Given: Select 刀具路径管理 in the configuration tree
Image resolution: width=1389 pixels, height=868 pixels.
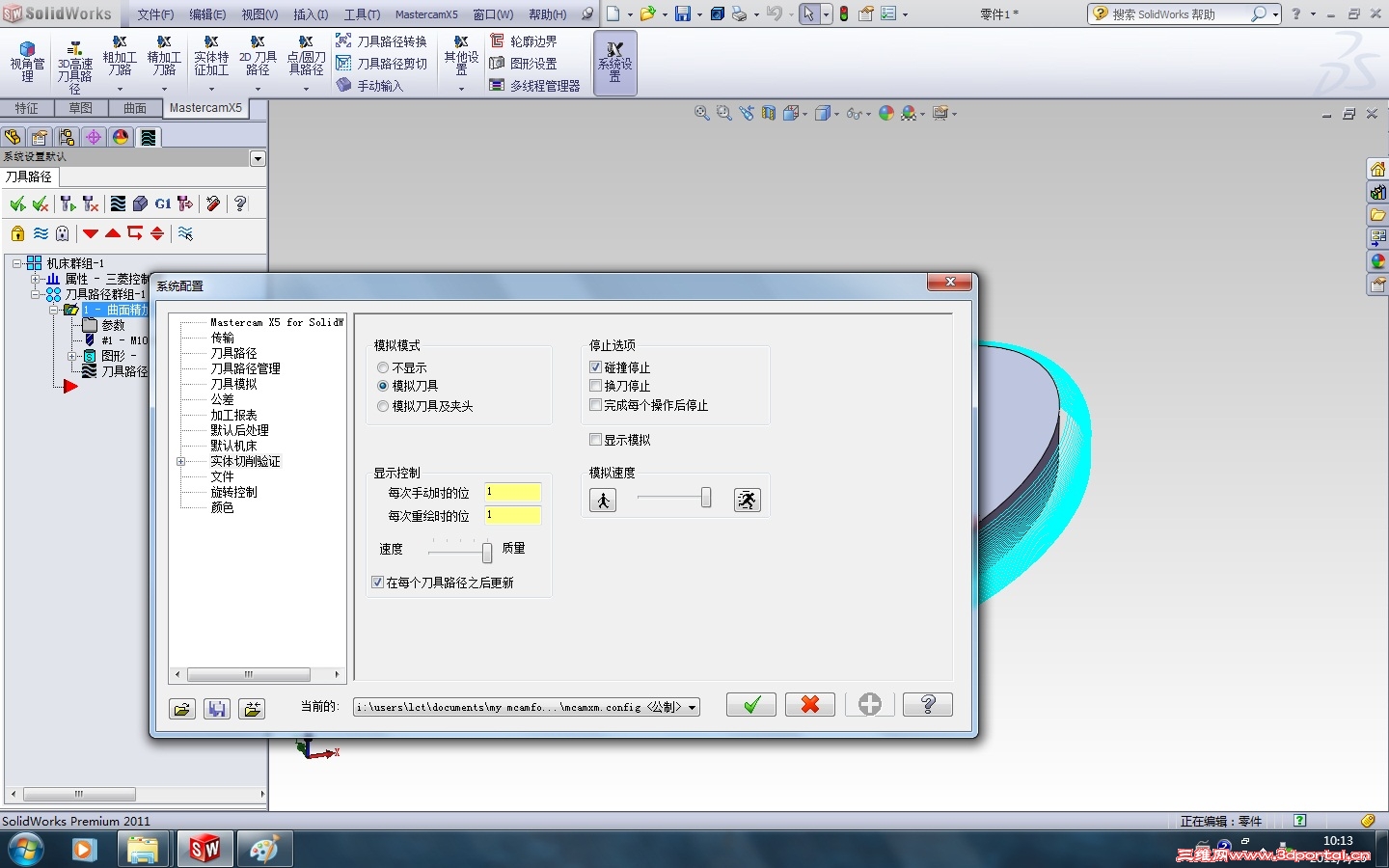Looking at the screenshot, I should coord(246,368).
